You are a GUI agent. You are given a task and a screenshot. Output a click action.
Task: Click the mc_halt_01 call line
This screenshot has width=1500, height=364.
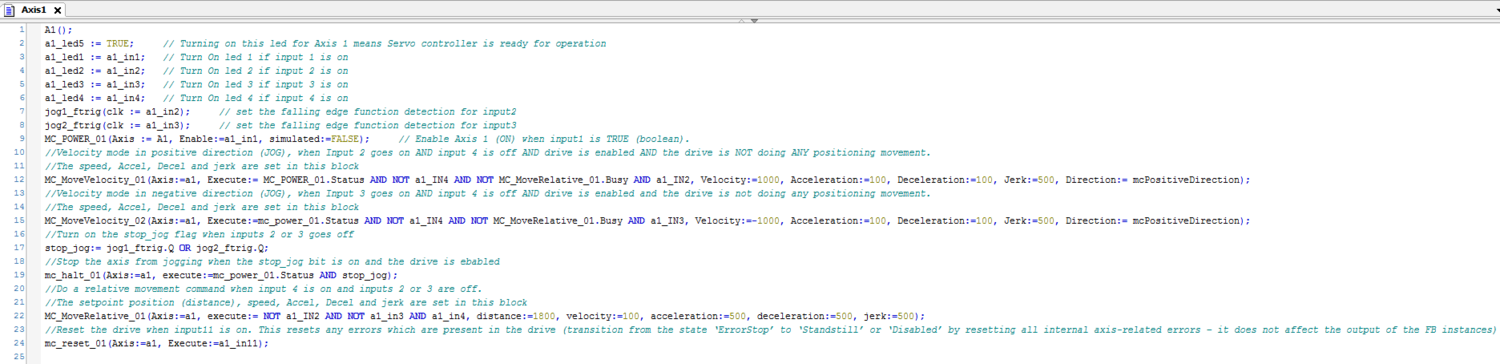coord(221,275)
